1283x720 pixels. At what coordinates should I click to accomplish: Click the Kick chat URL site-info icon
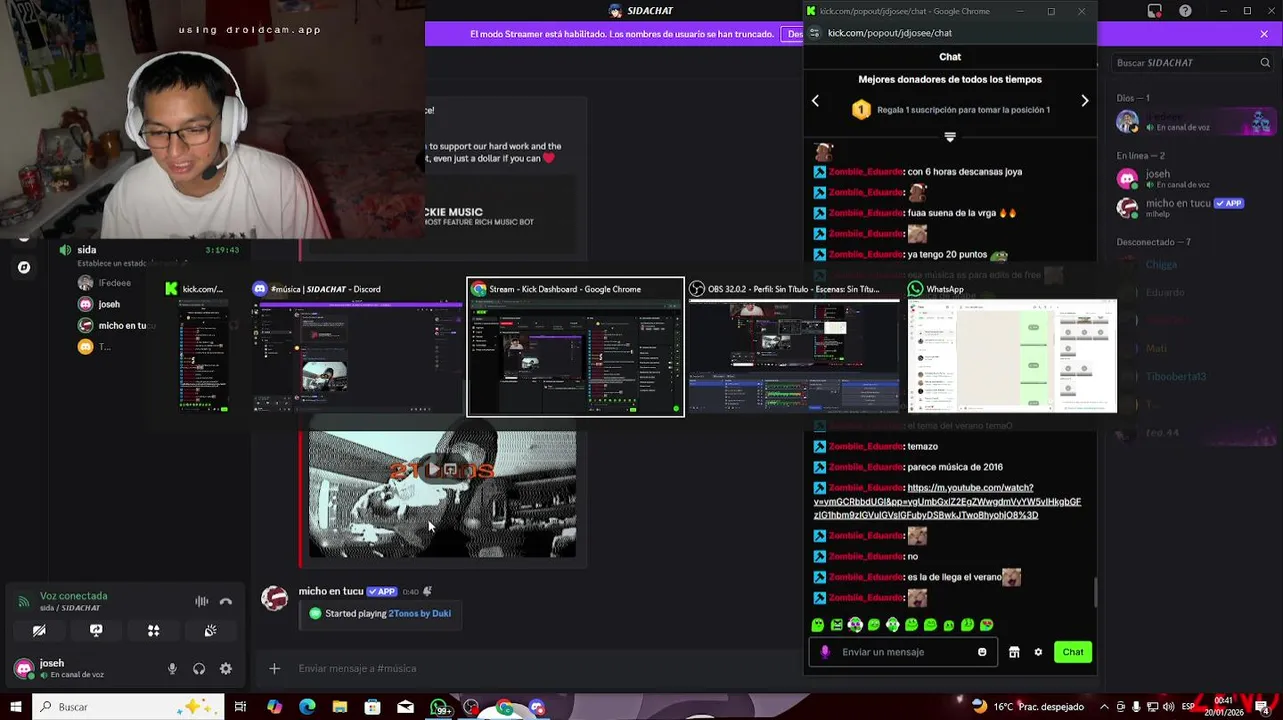click(814, 33)
